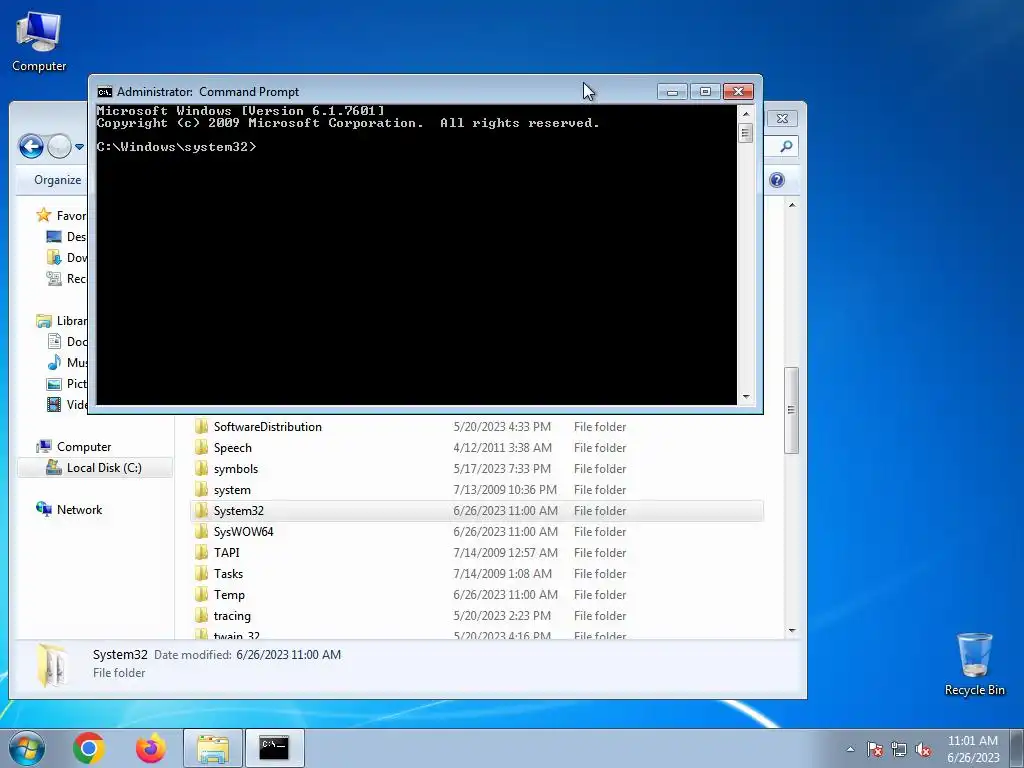The height and width of the screenshot is (768, 1024).
Task: Open the muted volume tray icon
Action: click(x=923, y=750)
